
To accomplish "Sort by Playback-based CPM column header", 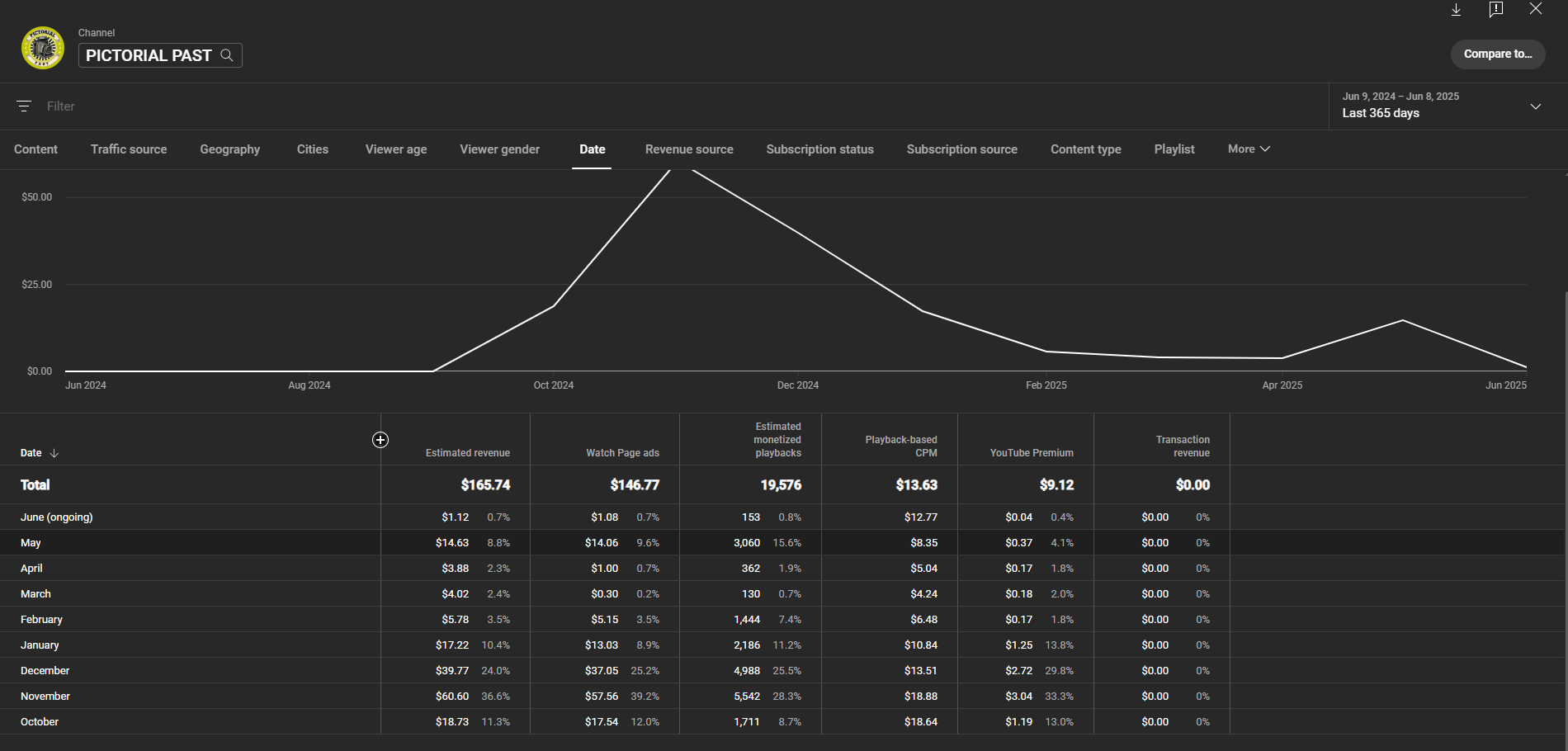I will click(x=901, y=446).
